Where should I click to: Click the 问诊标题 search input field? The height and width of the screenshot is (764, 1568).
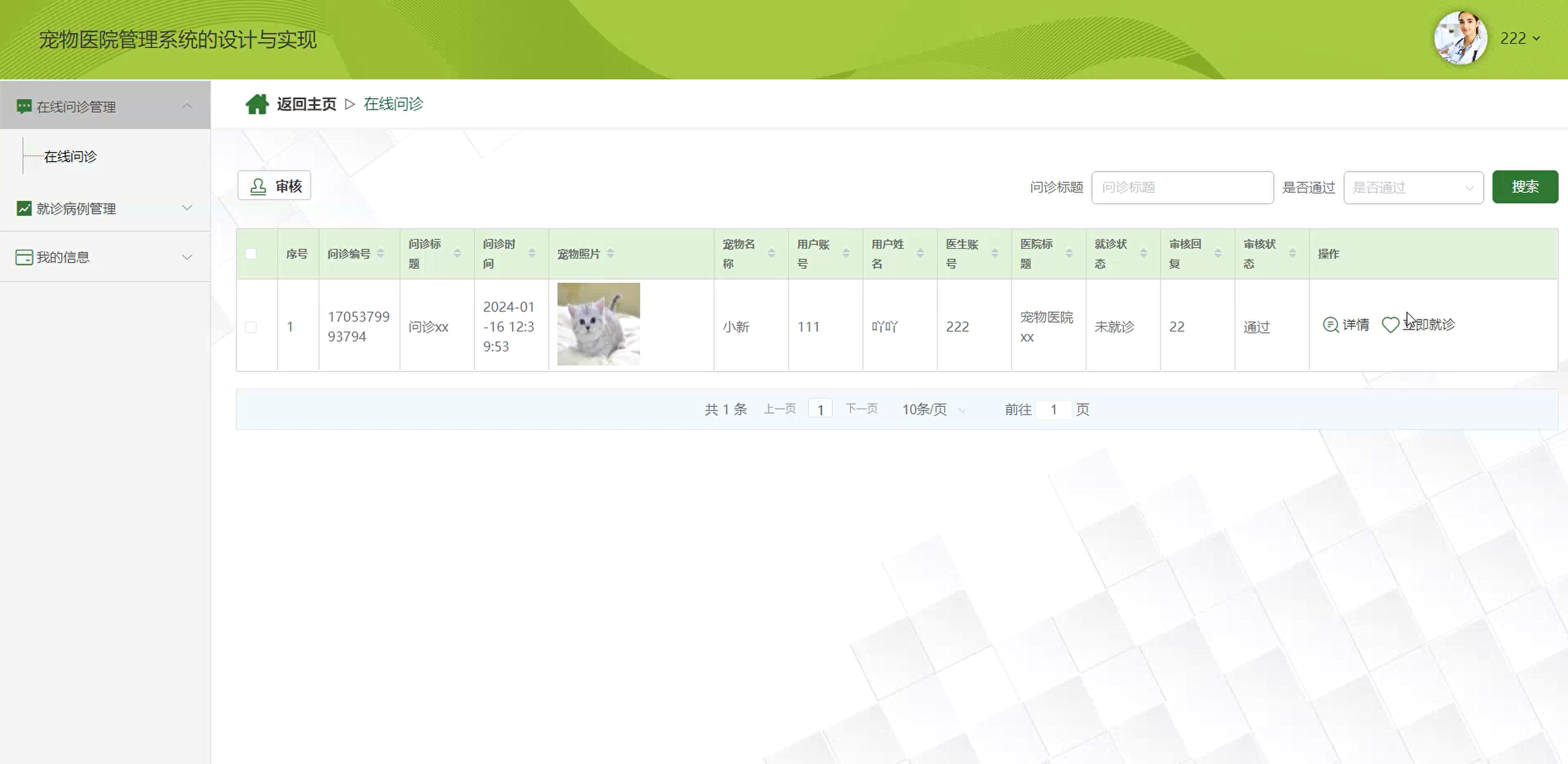click(x=1182, y=187)
